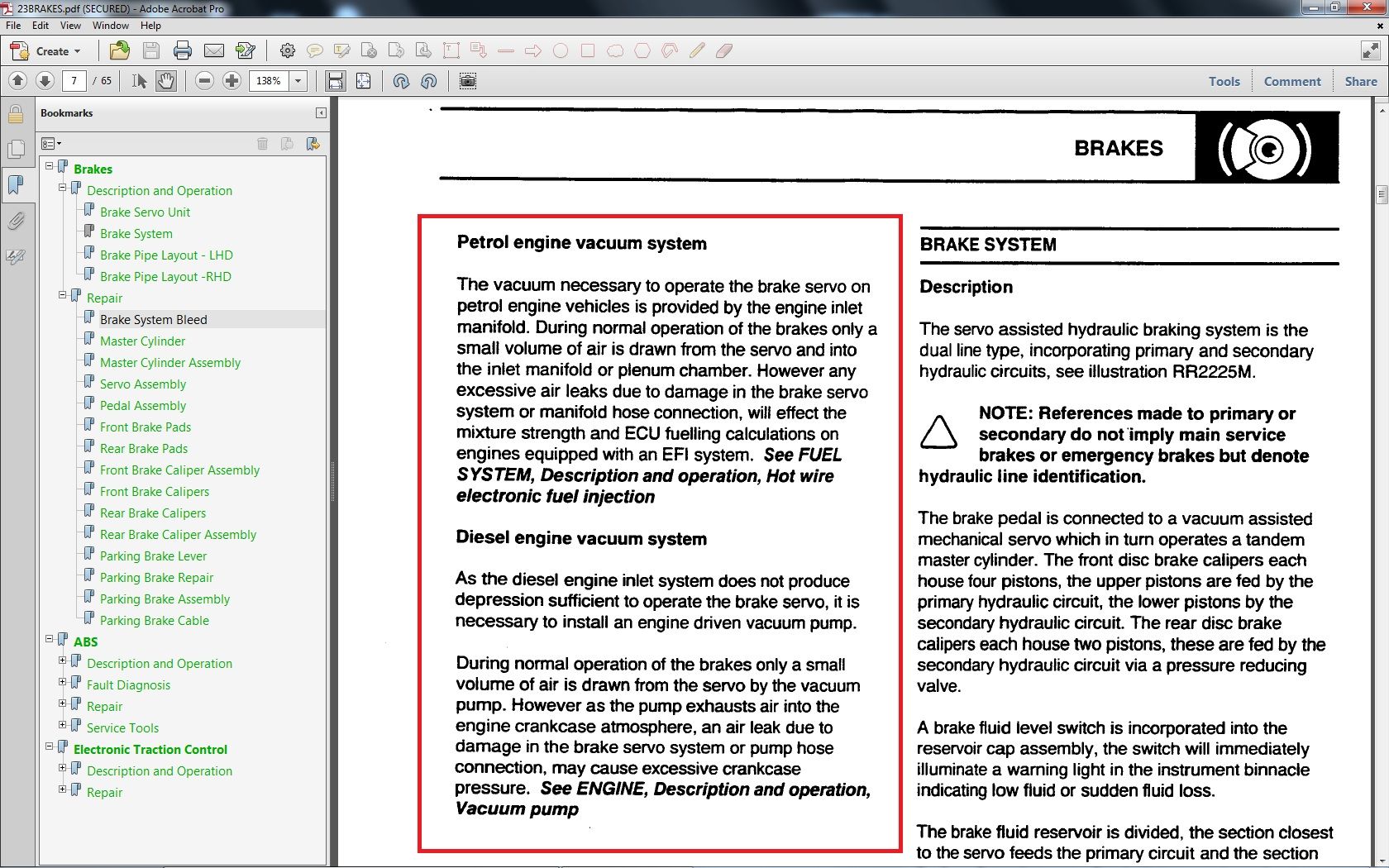Image resolution: width=1389 pixels, height=868 pixels.
Task: Toggle the Page Thumbnails panel button
Action: pyautogui.click(x=16, y=150)
